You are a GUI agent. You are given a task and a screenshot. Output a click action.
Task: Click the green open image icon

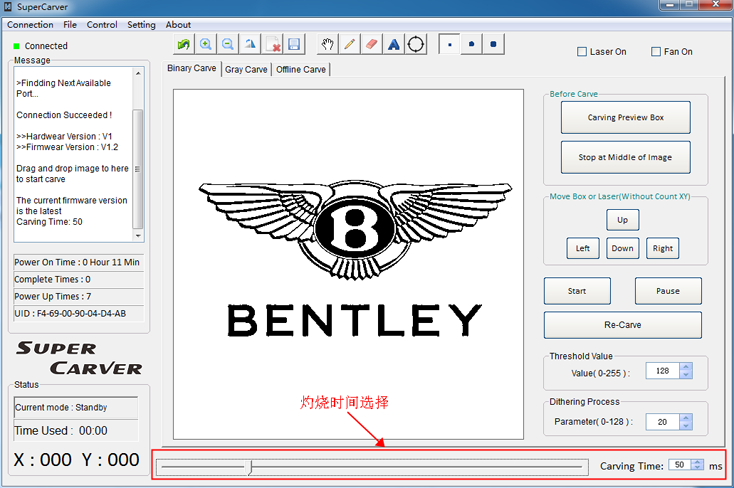(x=184, y=44)
